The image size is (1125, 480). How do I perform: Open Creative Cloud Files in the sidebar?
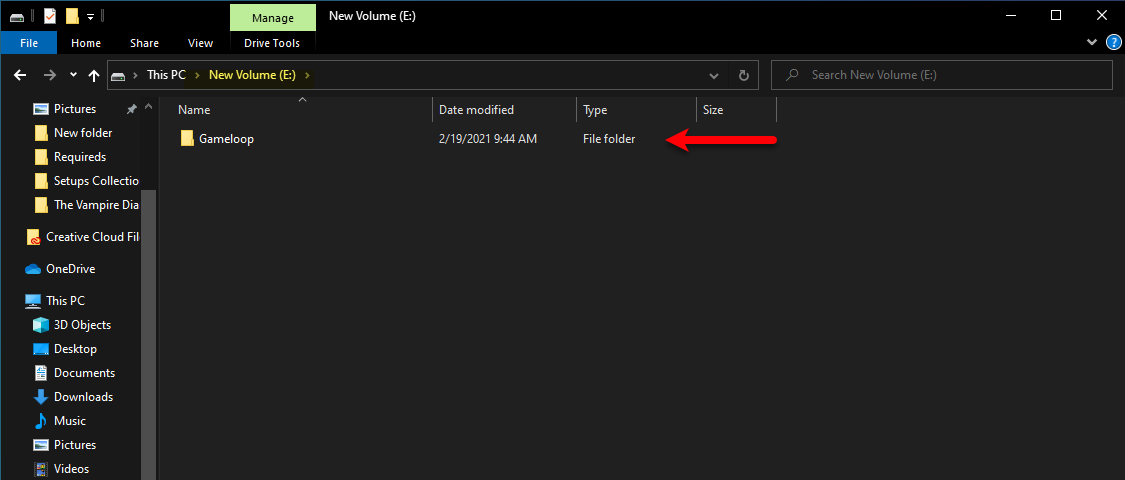tap(92, 237)
